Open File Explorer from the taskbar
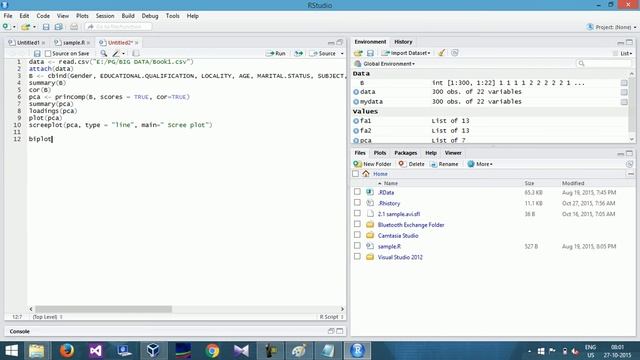The width and height of the screenshot is (640, 360). click(x=36, y=351)
